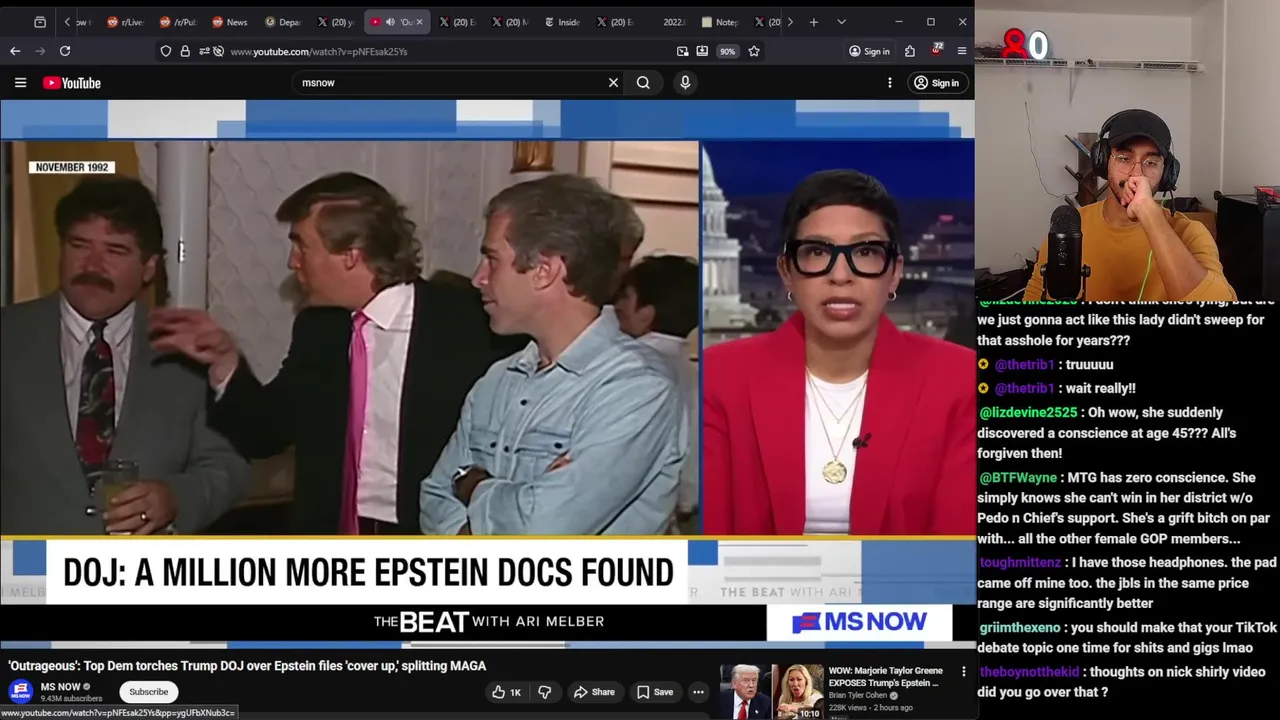Viewport: 1280px width, 720px height.
Task: Open the browser extensions puzzle icon
Action: [x=910, y=51]
